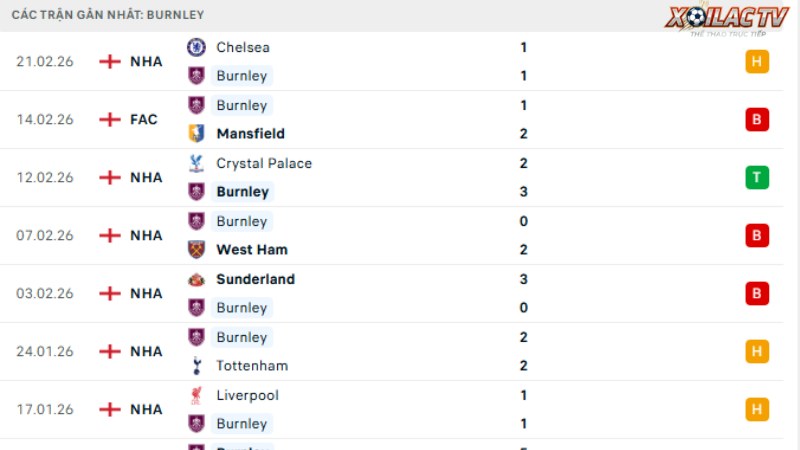Image resolution: width=800 pixels, height=450 pixels.
Task: Click the Crystal Palace crest icon
Action: tap(196, 163)
